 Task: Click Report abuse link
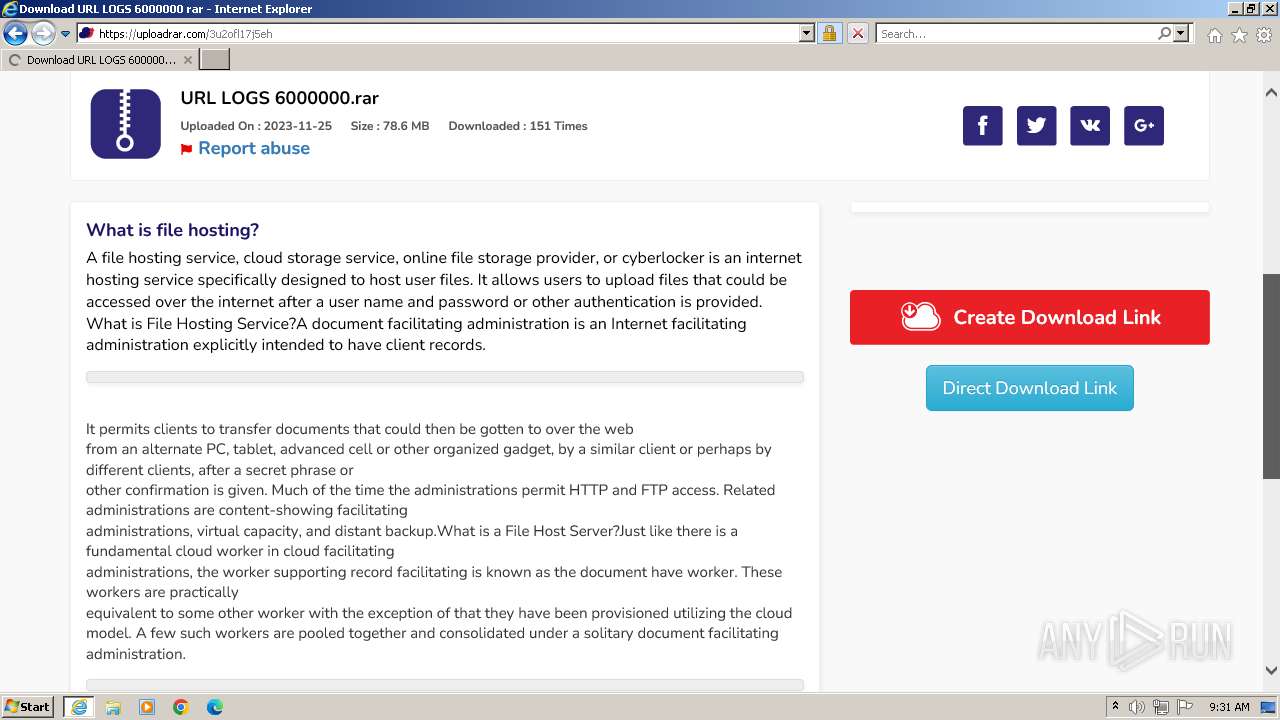[x=254, y=148]
